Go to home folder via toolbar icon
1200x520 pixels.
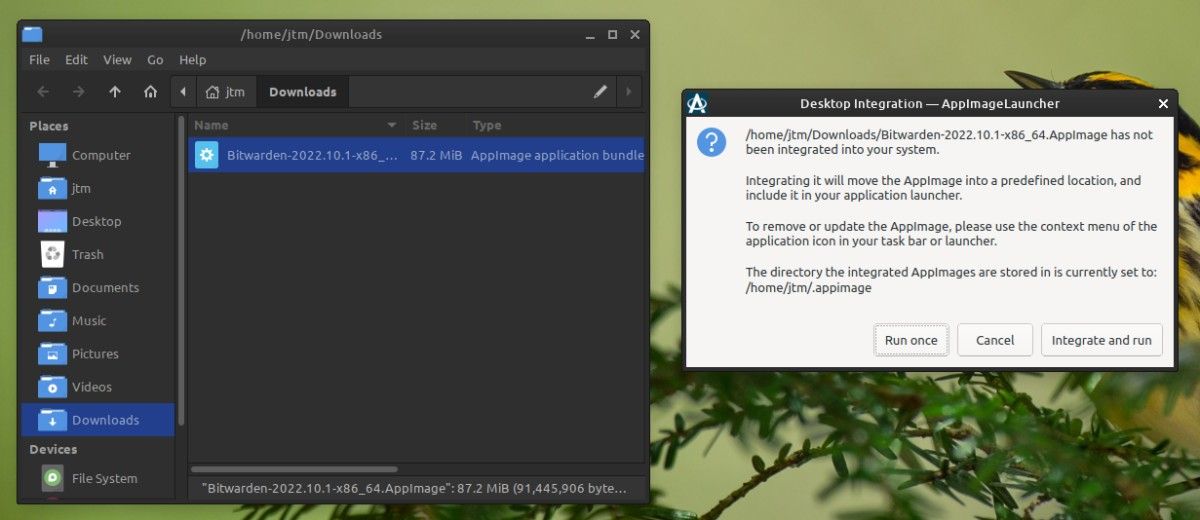click(150, 92)
